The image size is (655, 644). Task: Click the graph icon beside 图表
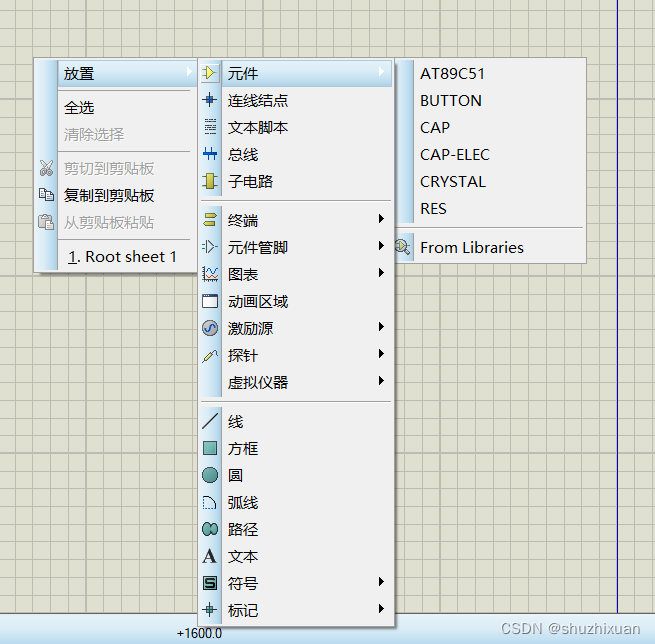click(x=210, y=274)
